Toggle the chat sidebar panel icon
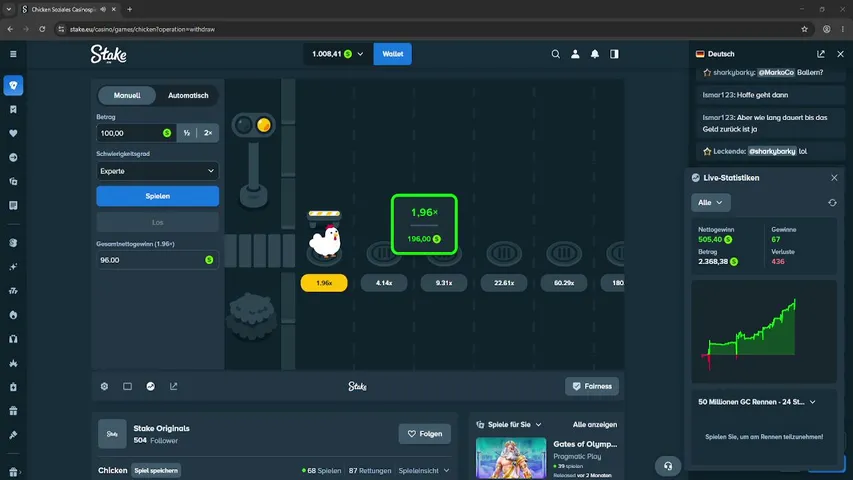Image resolution: width=853 pixels, height=480 pixels. point(614,54)
